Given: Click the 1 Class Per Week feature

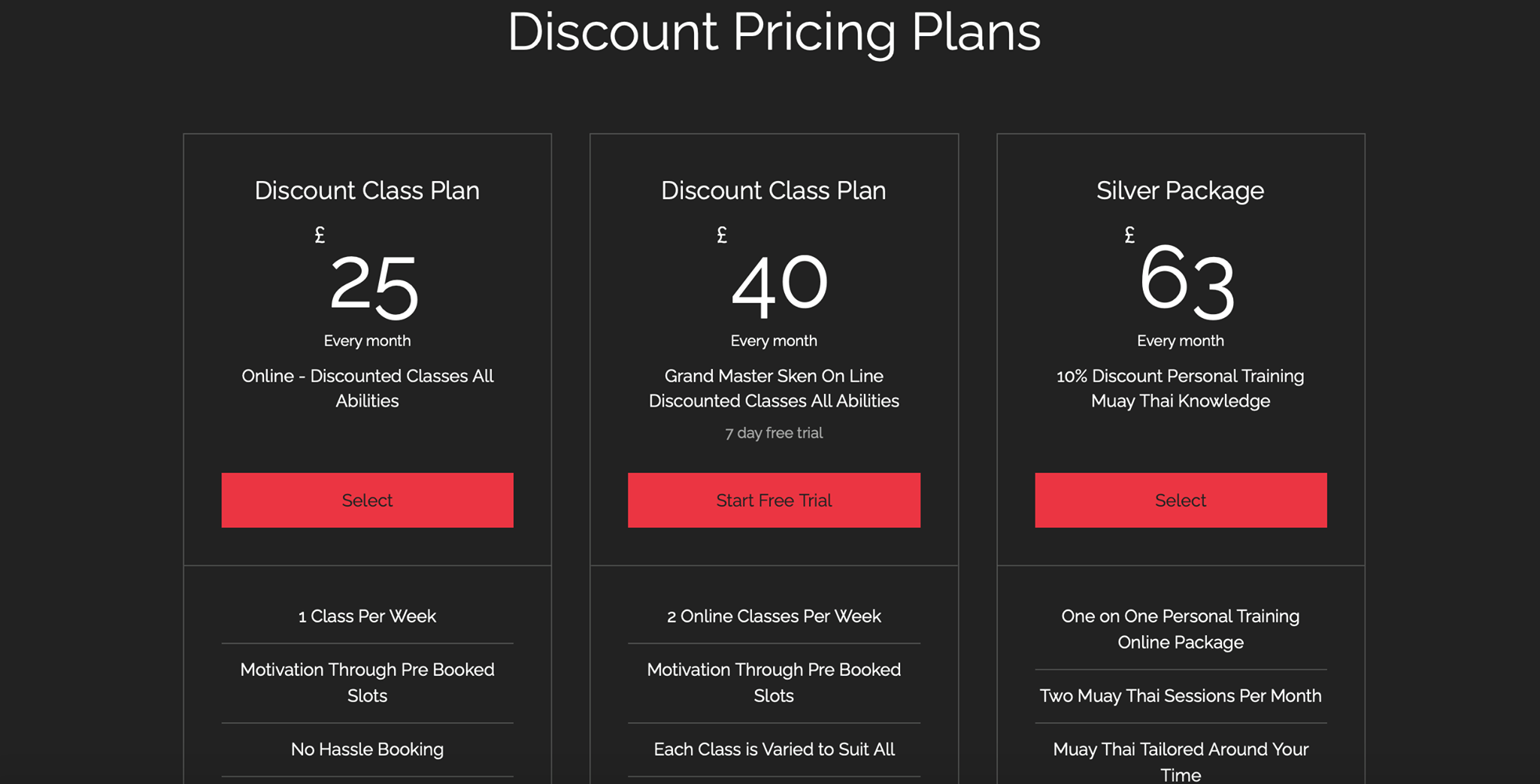Looking at the screenshot, I should click(x=367, y=616).
